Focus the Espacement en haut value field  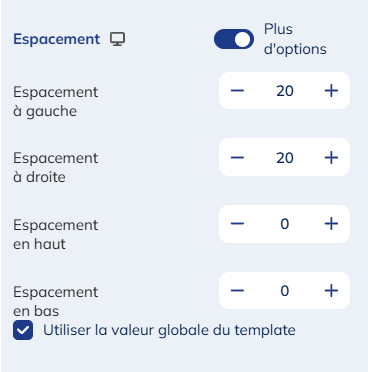click(x=285, y=224)
